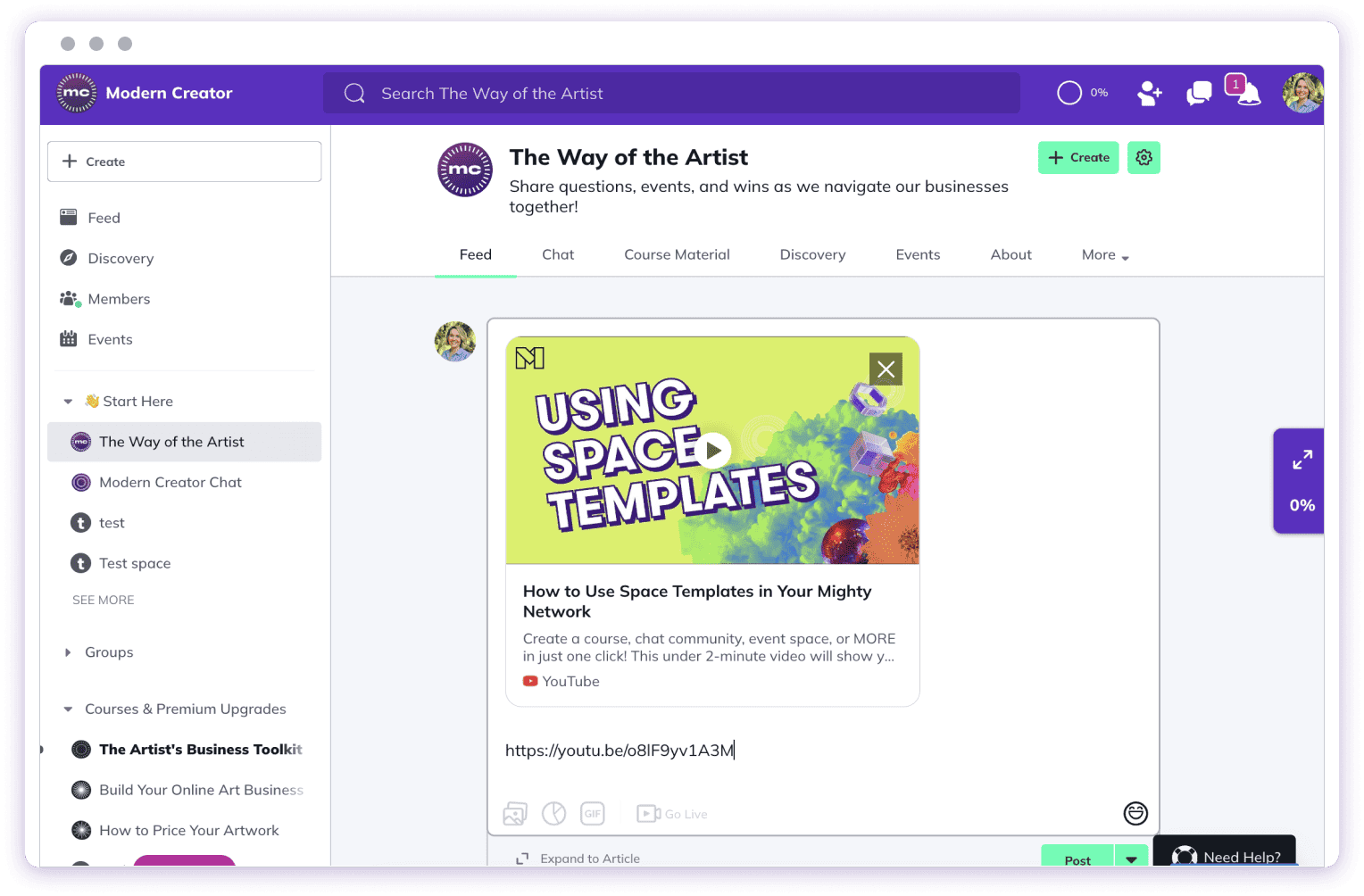
Task: Open the emoji picker in composer
Action: [x=1135, y=813]
